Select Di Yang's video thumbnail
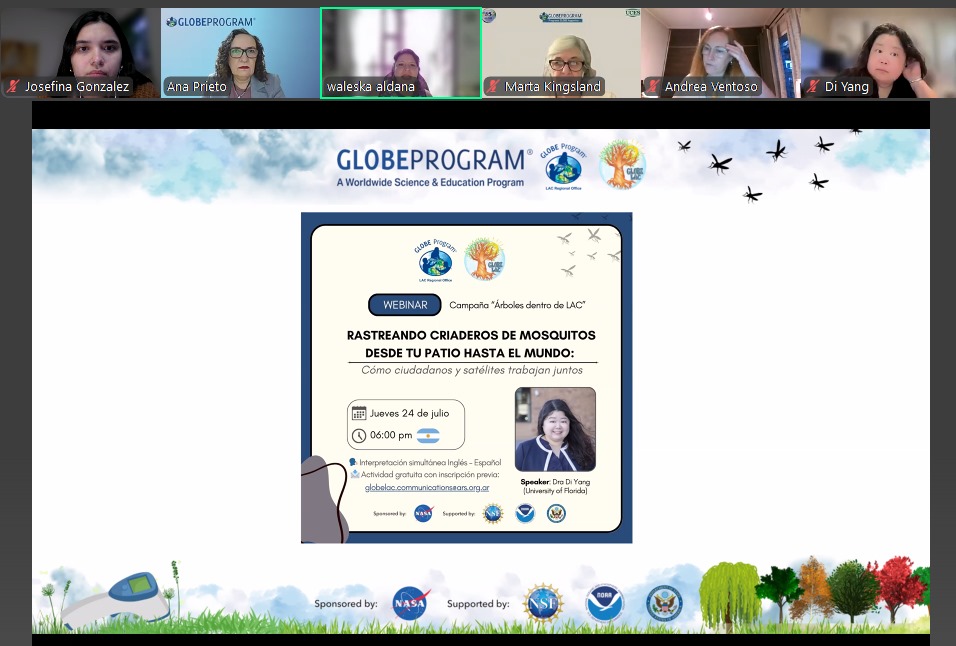 (x=879, y=53)
